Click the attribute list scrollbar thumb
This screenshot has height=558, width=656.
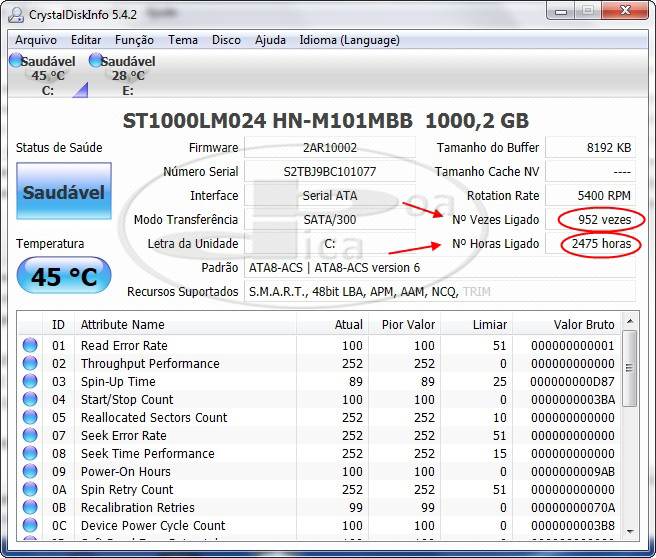(629, 368)
